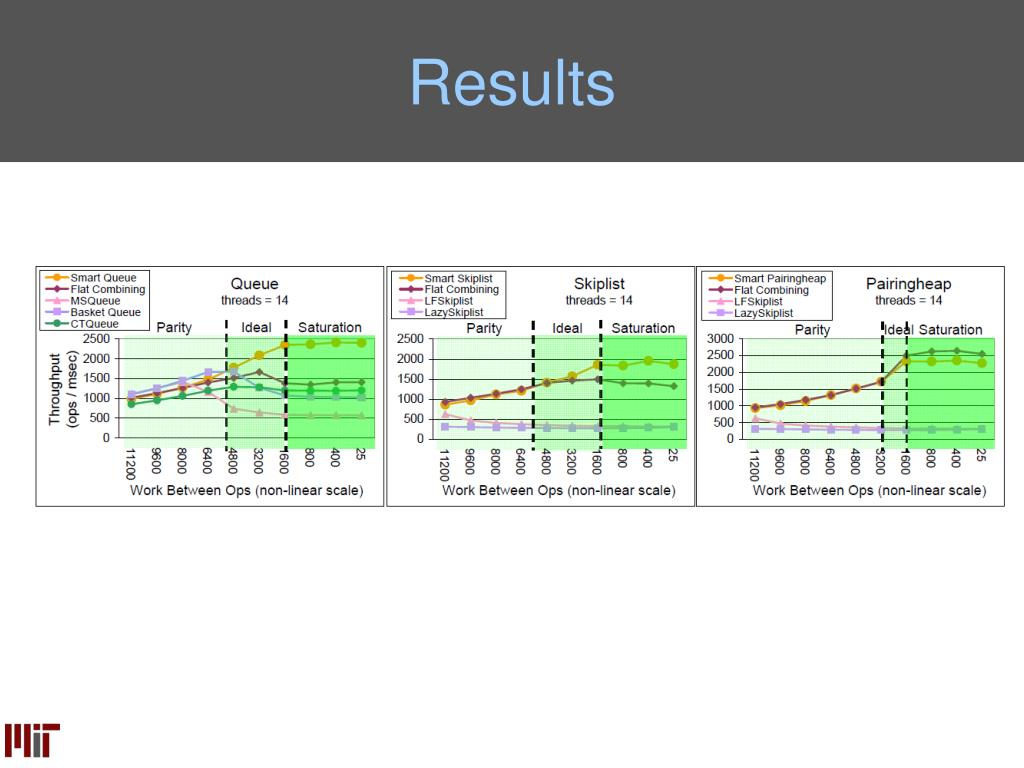
Task: Click the Basket Queue legend entry
Action: (93, 312)
